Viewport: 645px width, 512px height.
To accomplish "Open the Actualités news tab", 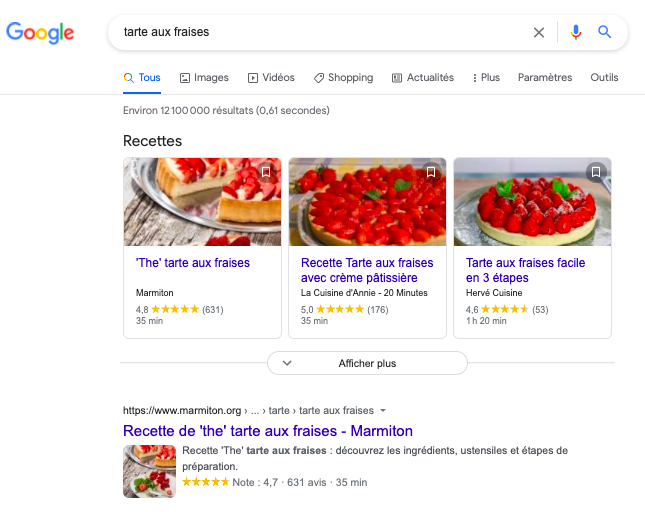I will point(423,77).
